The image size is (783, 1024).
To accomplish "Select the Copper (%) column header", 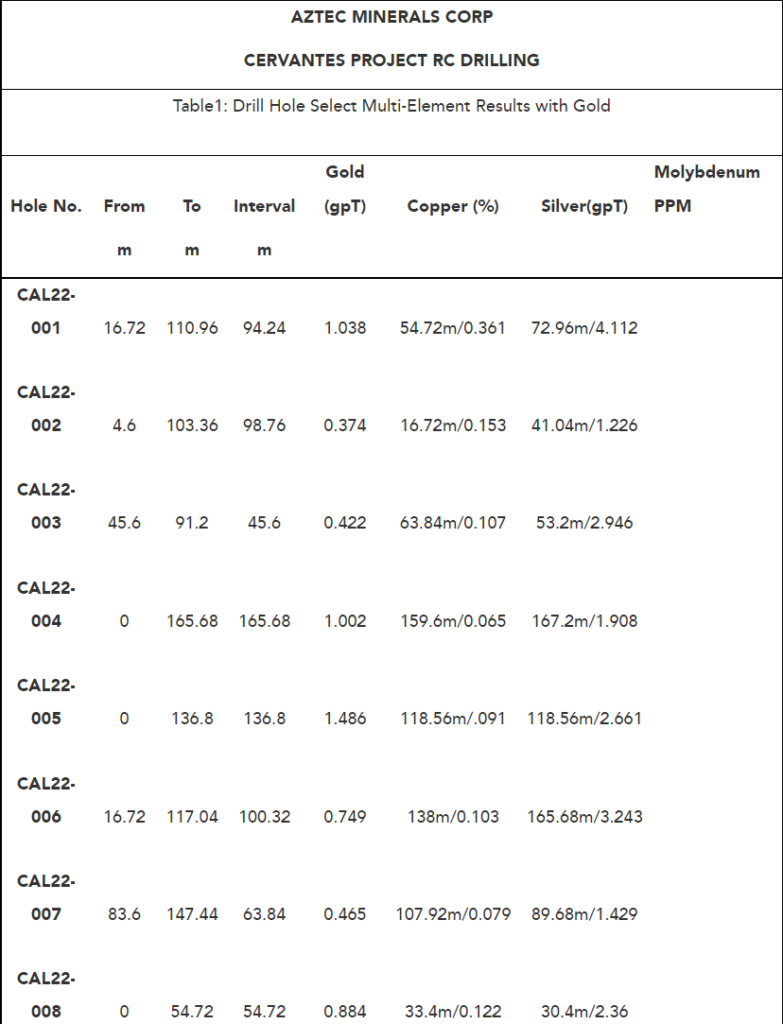I will point(453,206).
